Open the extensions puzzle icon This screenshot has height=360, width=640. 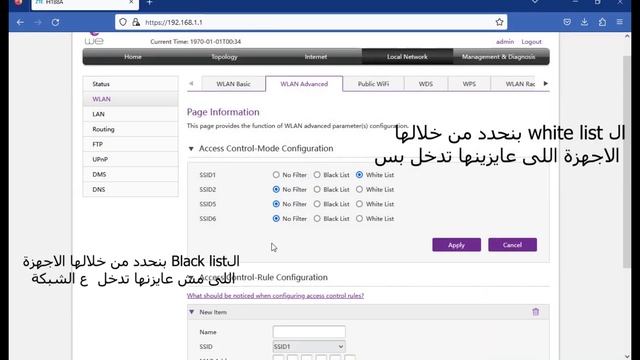click(602, 22)
